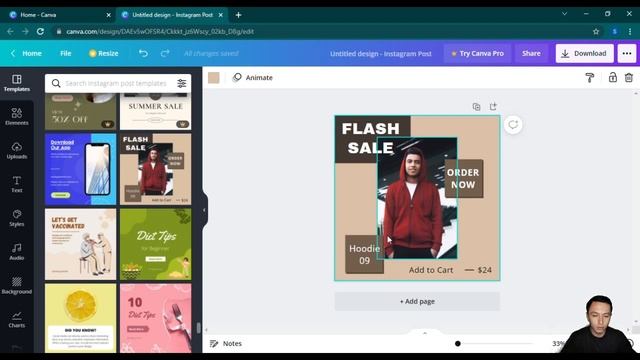640x360 pixels.
Task: Open the template search filter options
Action: coord(182,83)
